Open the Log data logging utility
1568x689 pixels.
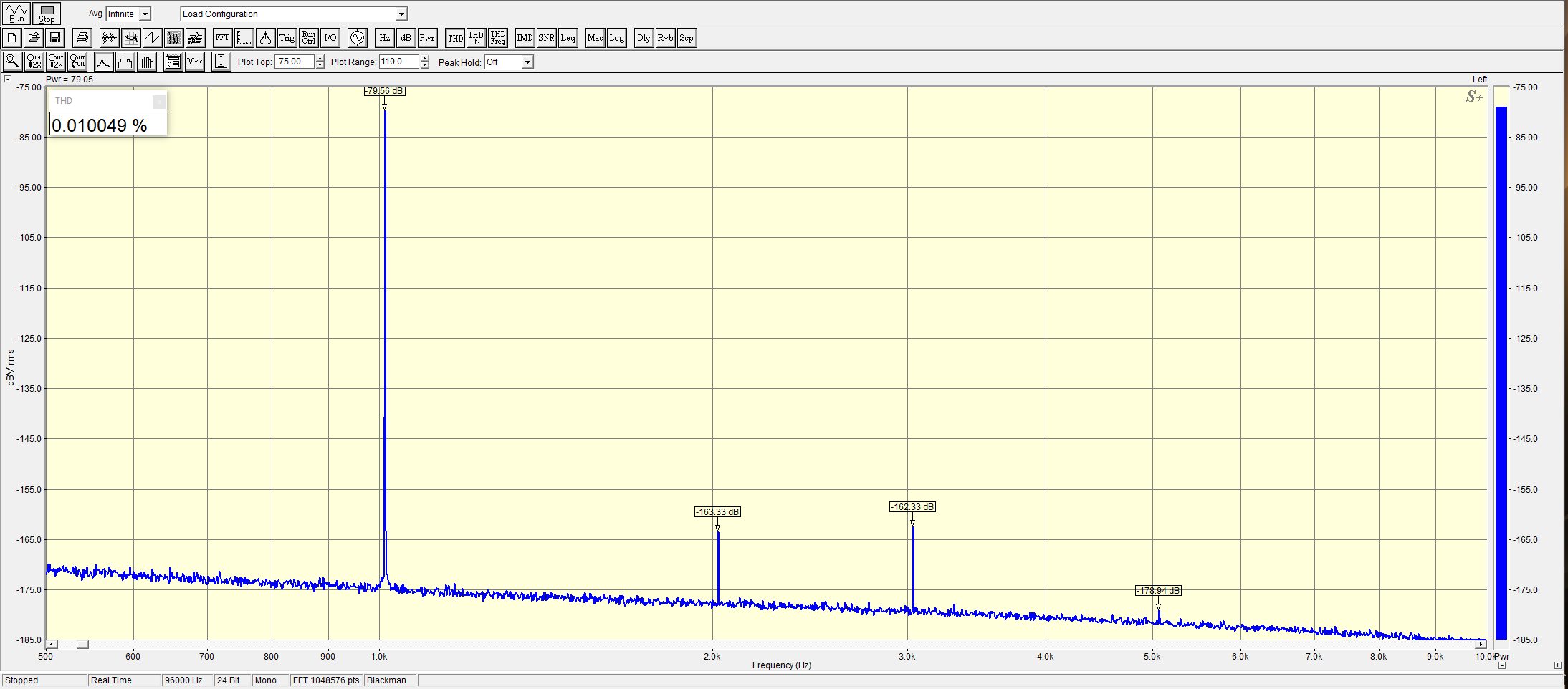click(x=617, y=38)
